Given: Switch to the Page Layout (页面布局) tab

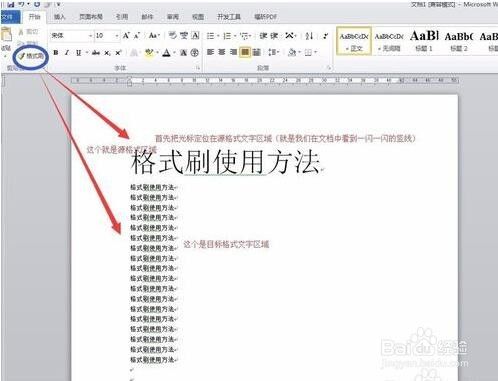Looking at the screenshot, I should [x=91, y=17].
